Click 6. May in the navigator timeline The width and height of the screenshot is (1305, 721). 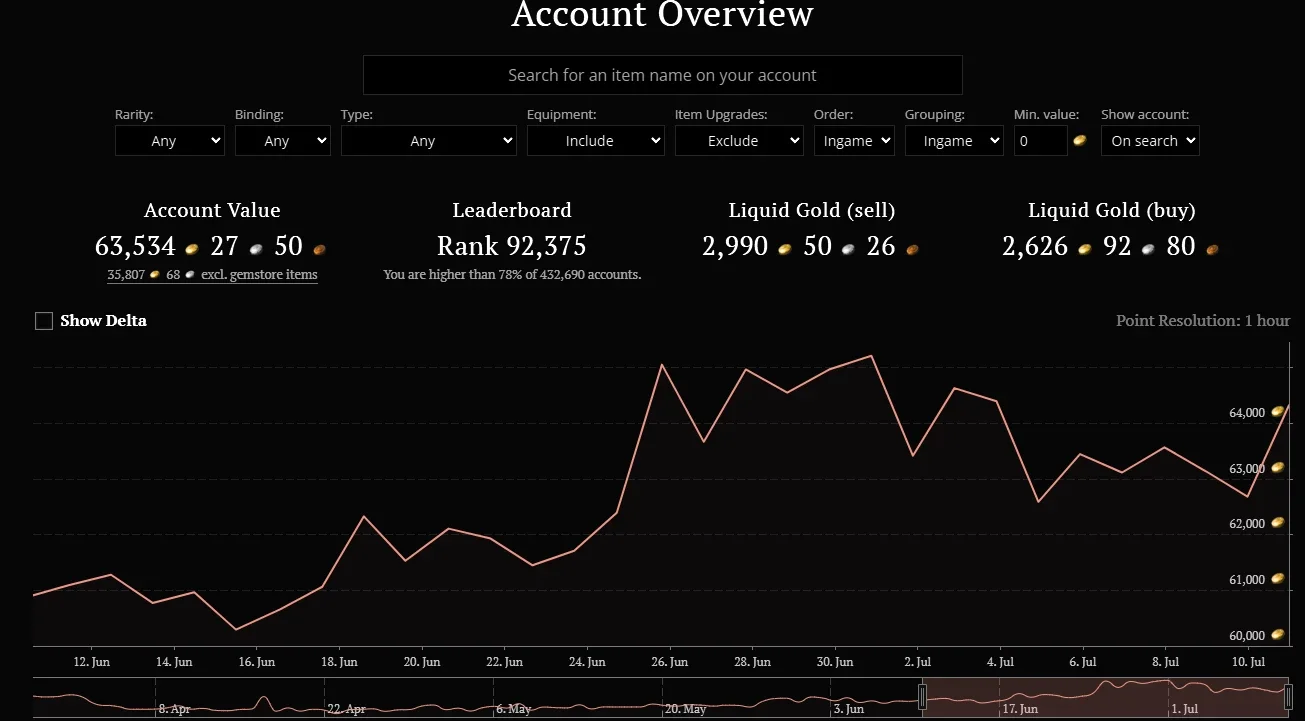coord(515,709)
